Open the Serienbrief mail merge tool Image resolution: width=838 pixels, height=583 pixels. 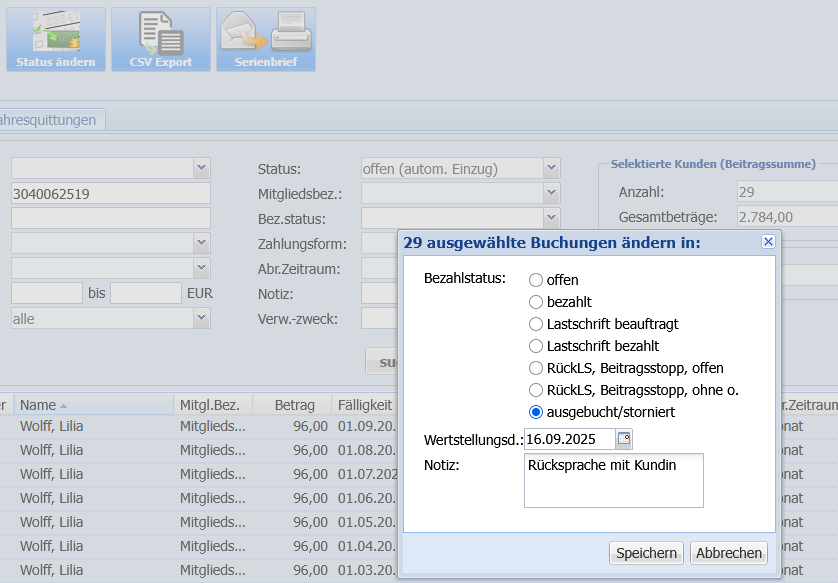(x=265, y=39)
